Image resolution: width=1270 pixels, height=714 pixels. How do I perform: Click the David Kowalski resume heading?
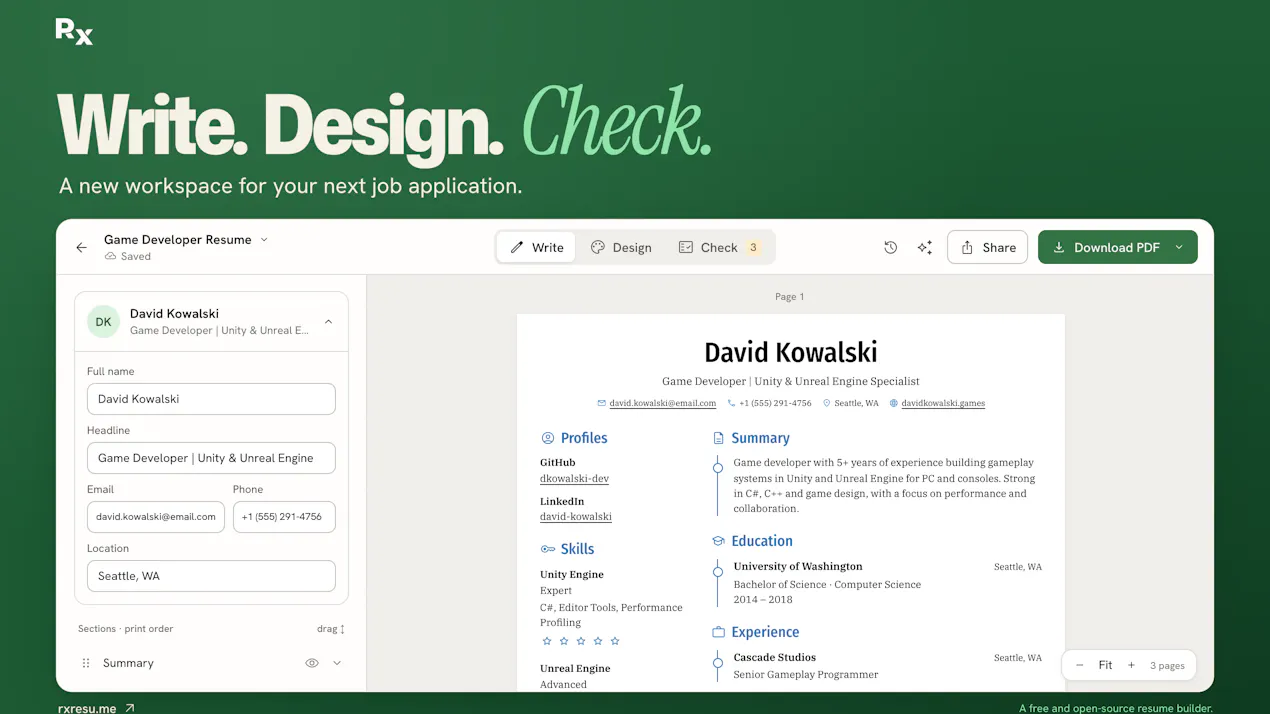pos(790,352)
